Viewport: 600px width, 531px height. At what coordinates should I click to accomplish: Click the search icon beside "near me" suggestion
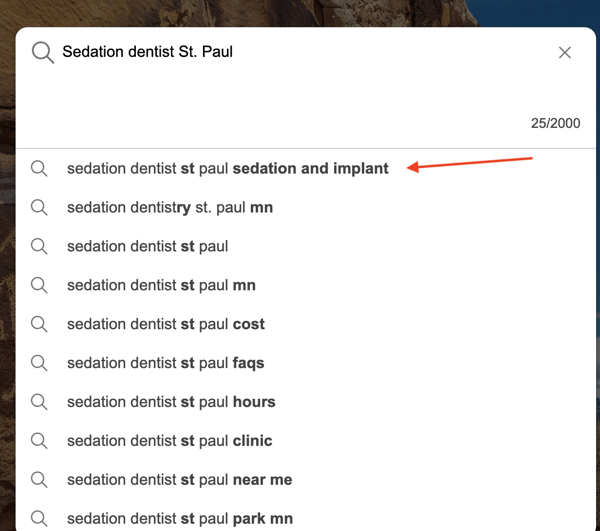pyautogui.click(x=39, y=480)
